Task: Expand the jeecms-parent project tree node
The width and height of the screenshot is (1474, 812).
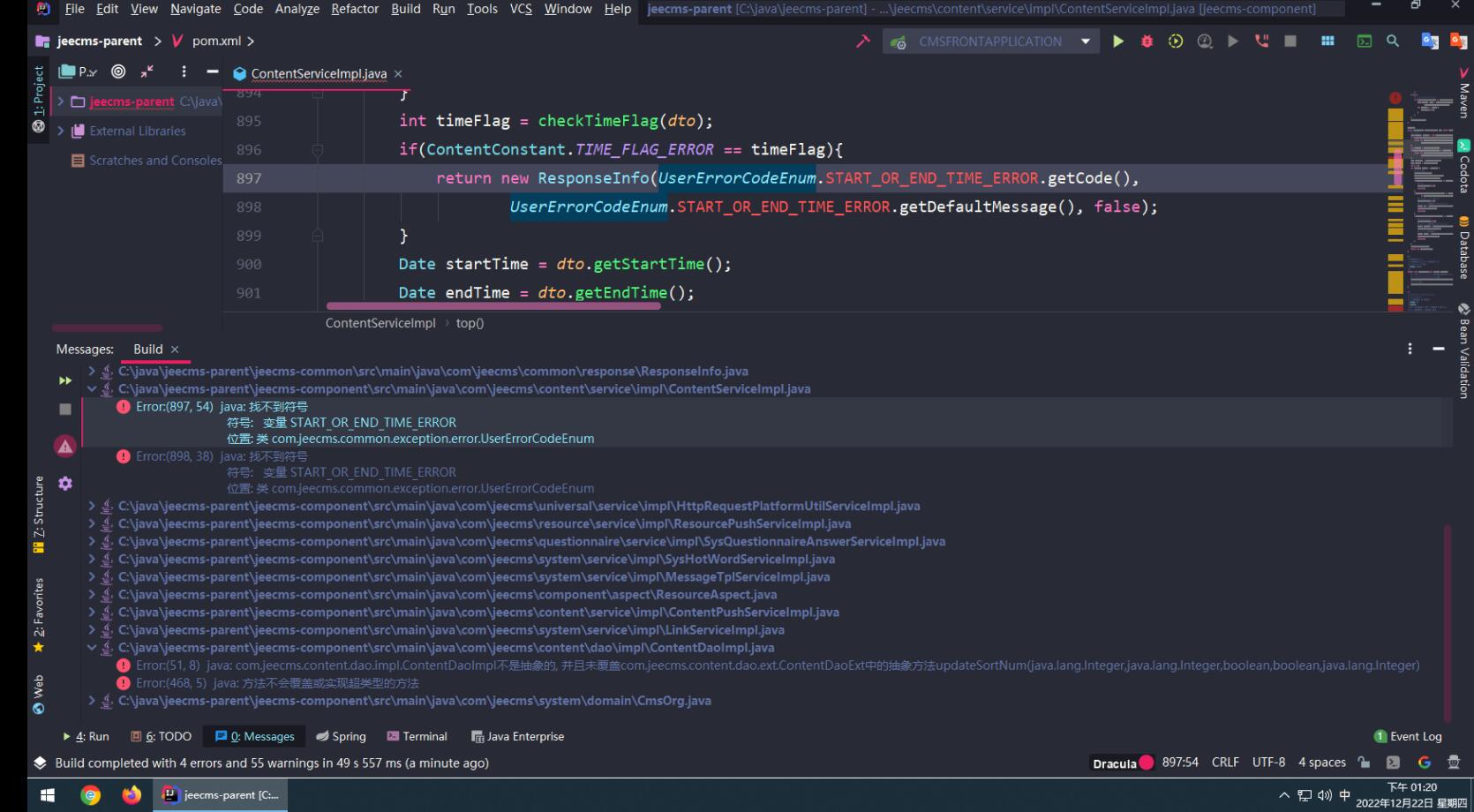Action: point(61,101)
